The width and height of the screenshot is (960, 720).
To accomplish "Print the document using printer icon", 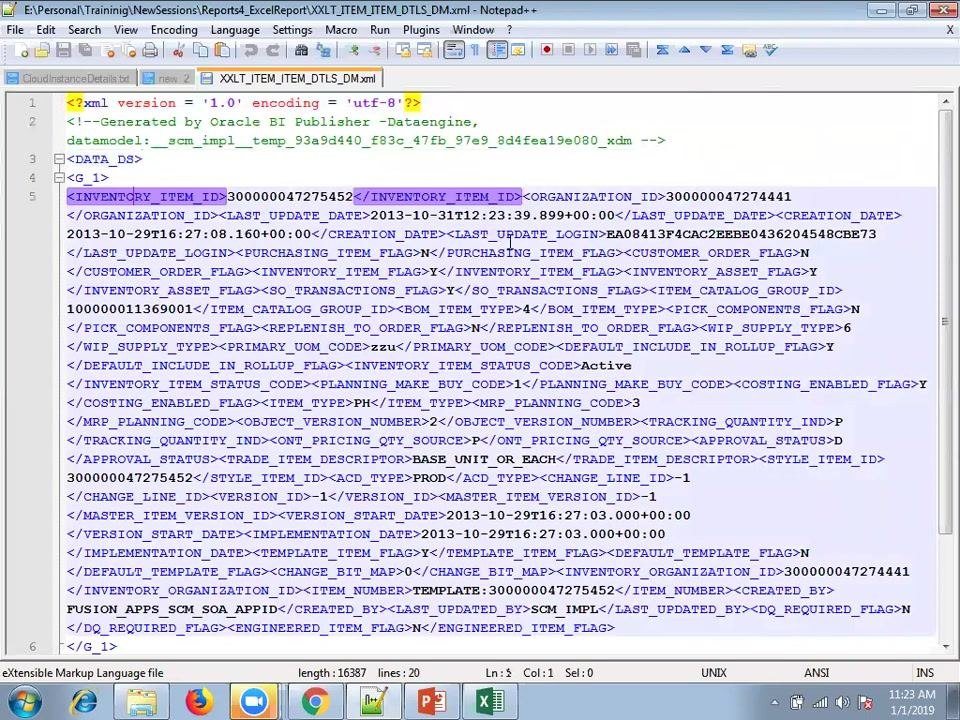I will click(150, 51).
